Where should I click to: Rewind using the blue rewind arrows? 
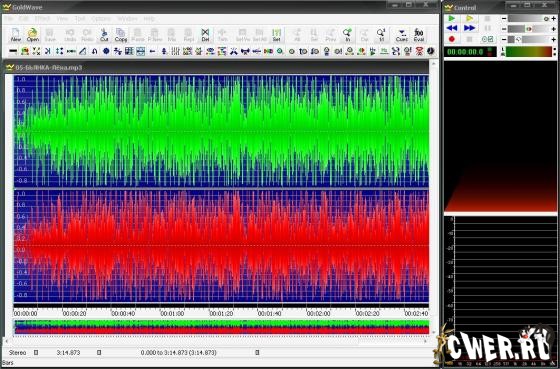452,28
